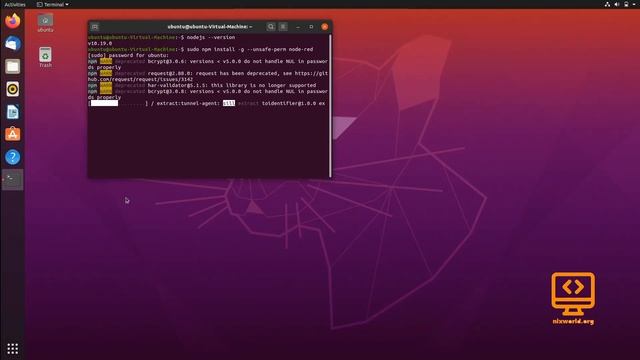Expand the Terminal app menu in top bar
This screenshot has height=360, width=640.
point(53,4)
